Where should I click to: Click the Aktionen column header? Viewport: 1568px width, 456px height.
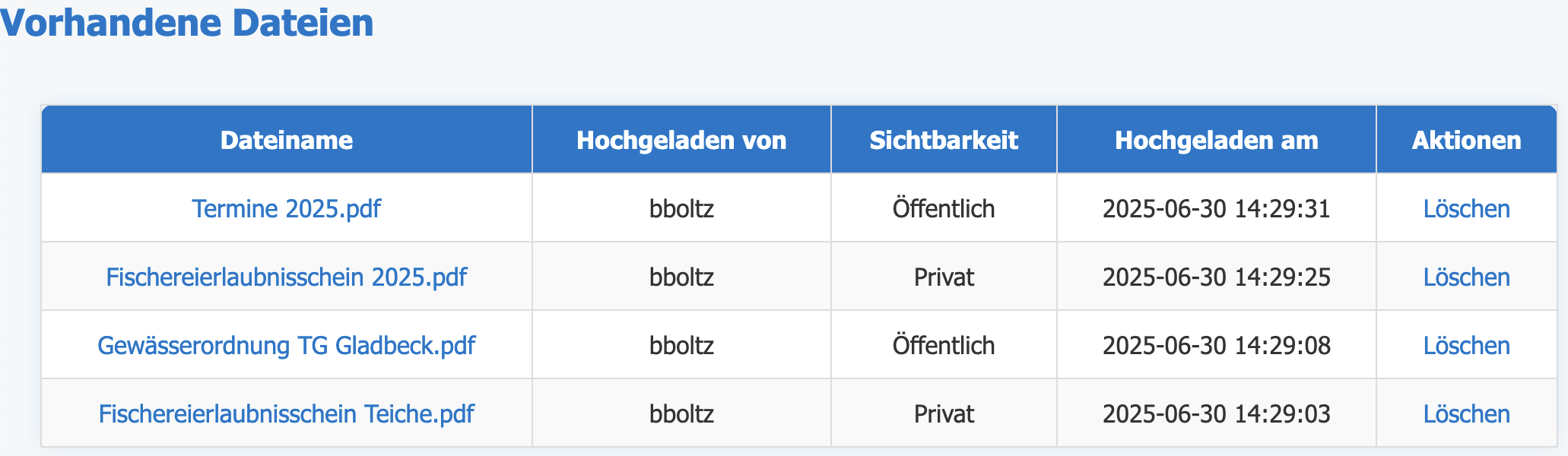(x=1467, y=140)
